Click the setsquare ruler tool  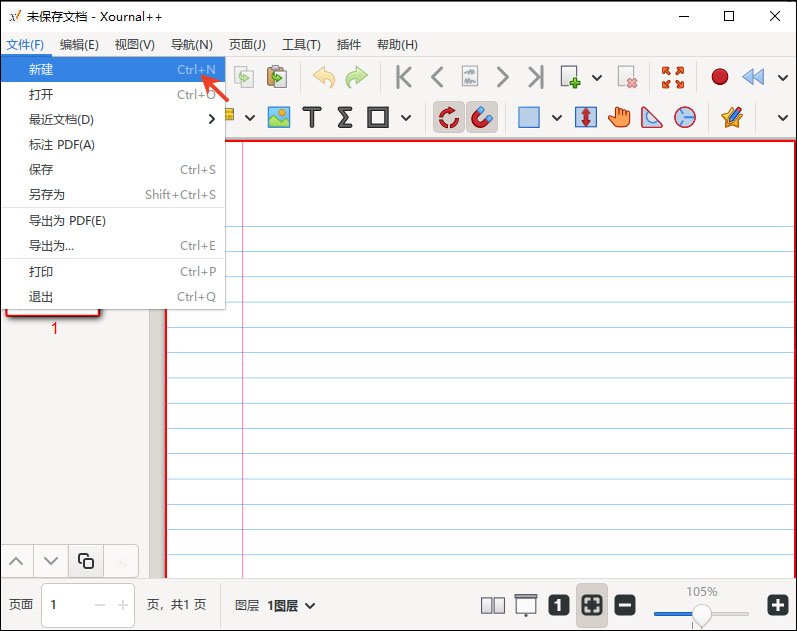[652, 117]
